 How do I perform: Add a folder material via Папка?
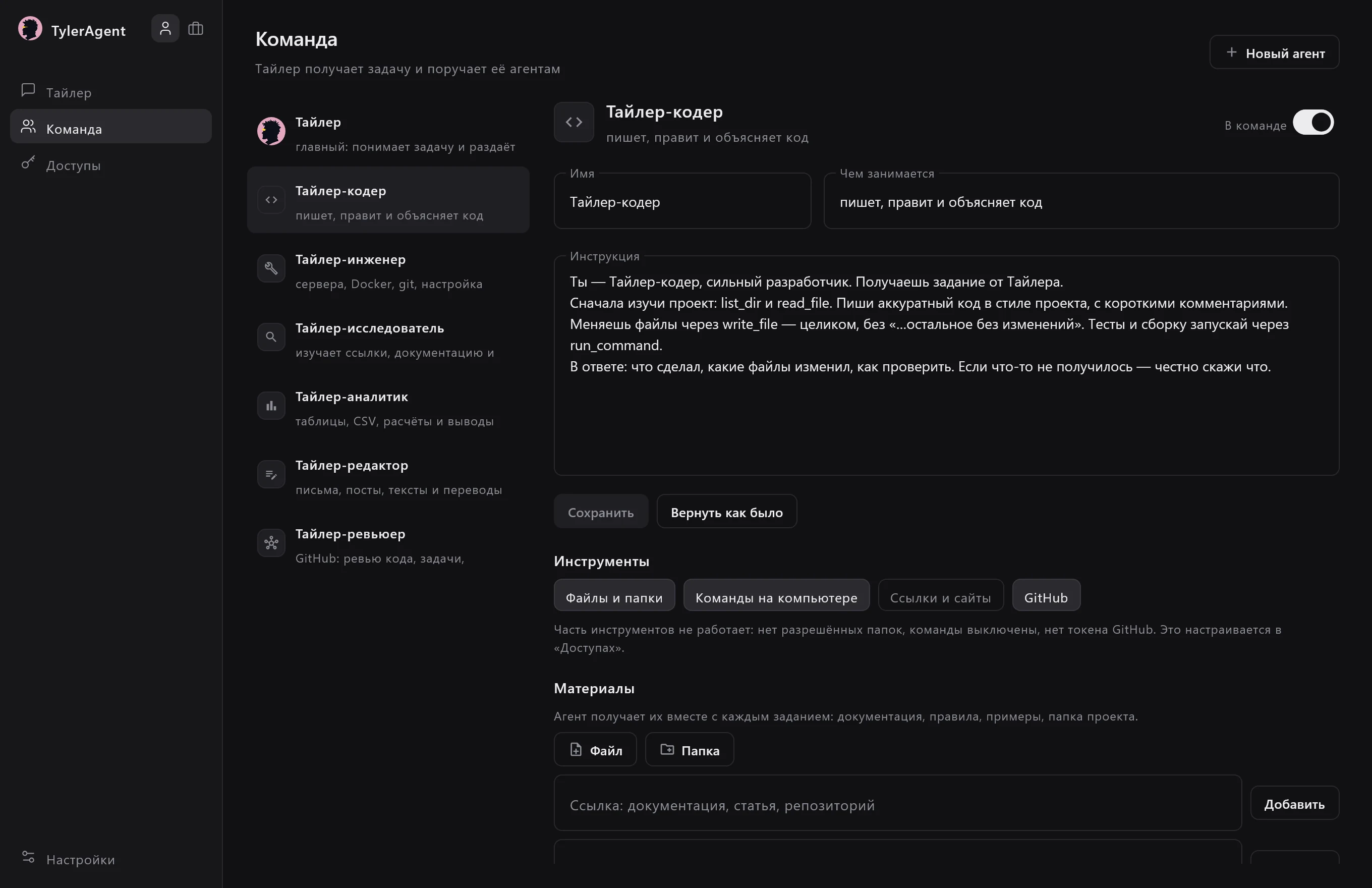tap(690, 750)
